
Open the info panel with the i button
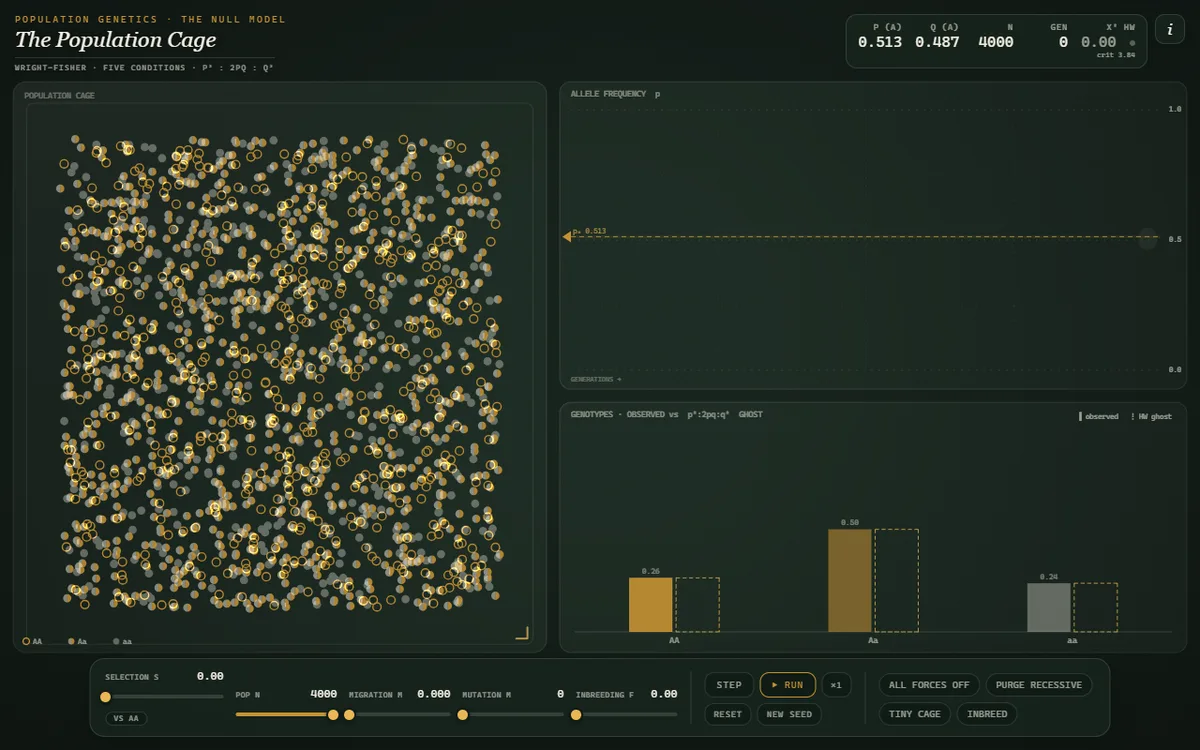pyautogui.click(x=1170, y=29)
